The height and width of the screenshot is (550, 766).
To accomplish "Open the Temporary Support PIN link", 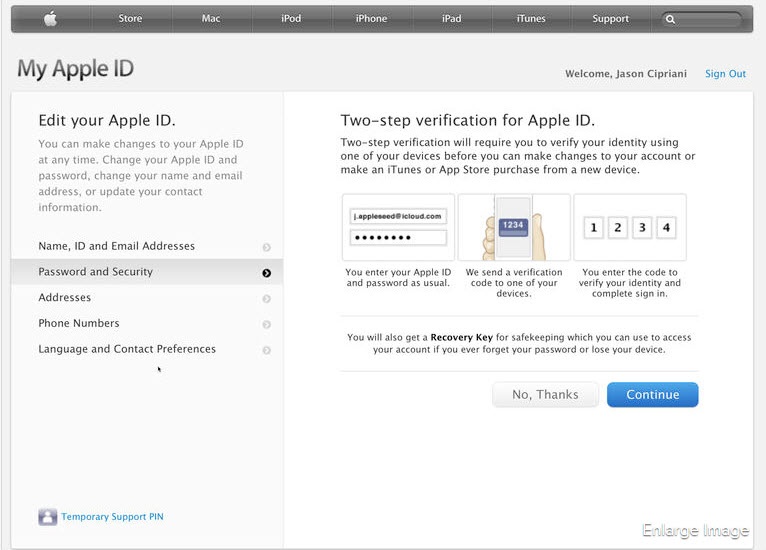I will (112, 517).
